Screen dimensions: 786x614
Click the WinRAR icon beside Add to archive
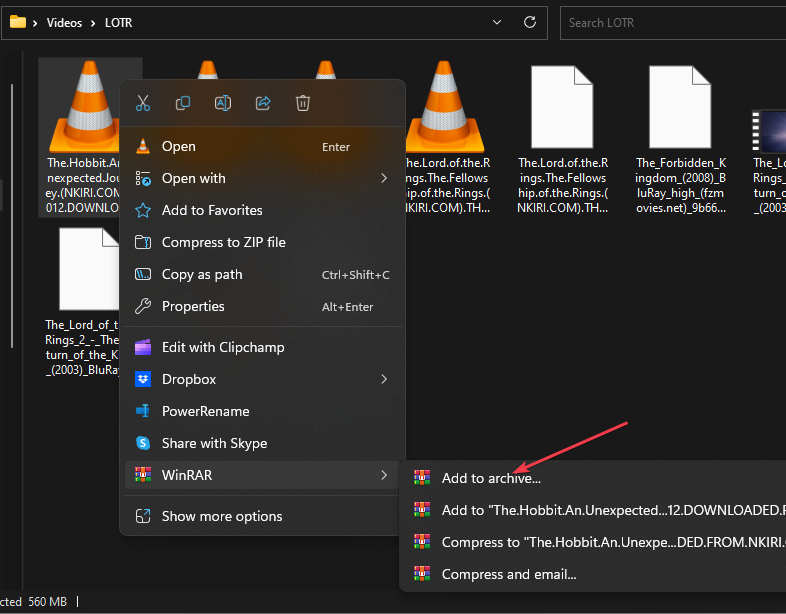tap(422, 478)
